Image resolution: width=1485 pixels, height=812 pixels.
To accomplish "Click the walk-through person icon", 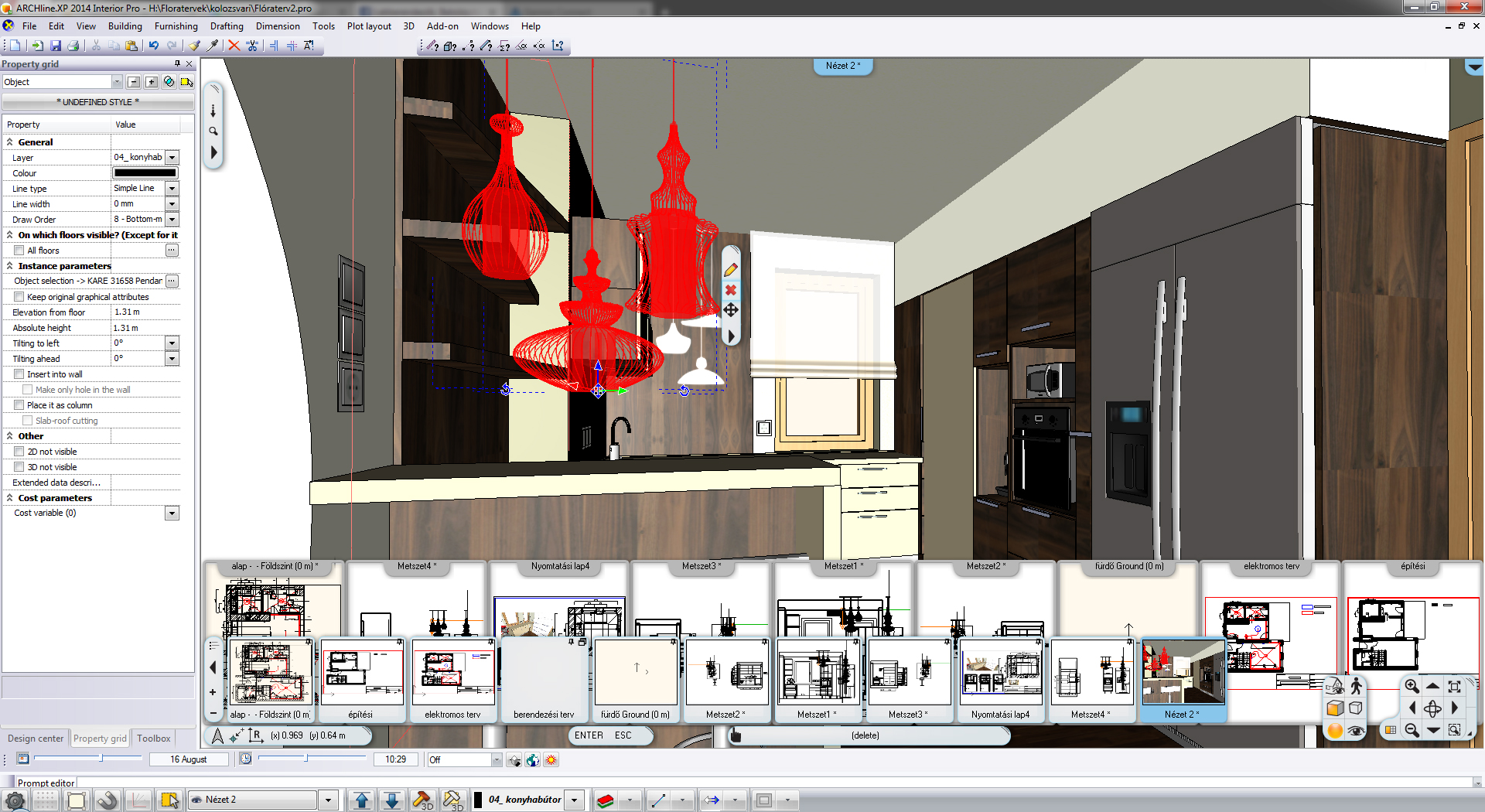I will [1356, 686].
